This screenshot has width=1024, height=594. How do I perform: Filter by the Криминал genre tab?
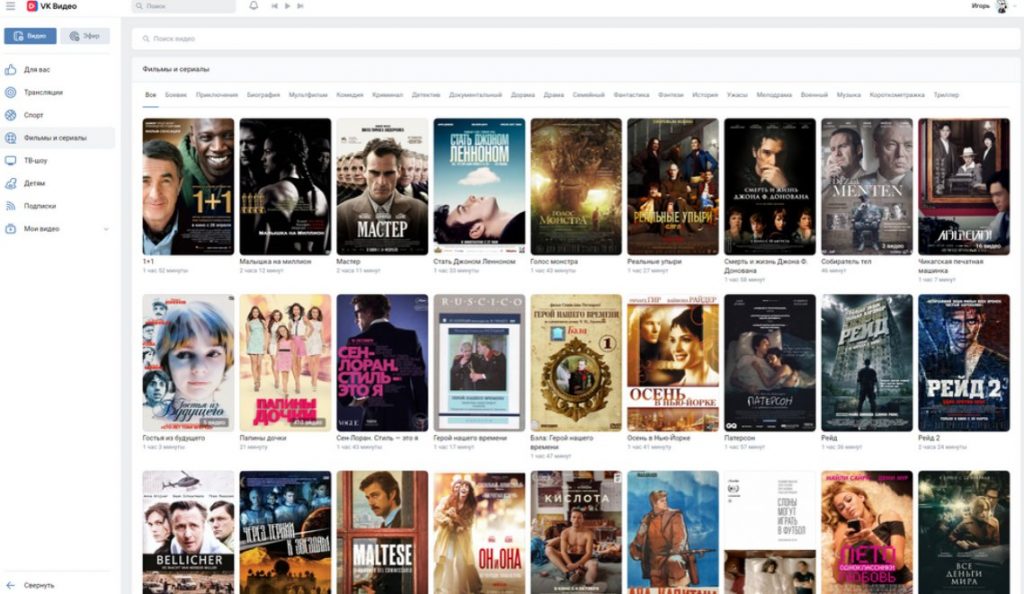coord(387,95)
